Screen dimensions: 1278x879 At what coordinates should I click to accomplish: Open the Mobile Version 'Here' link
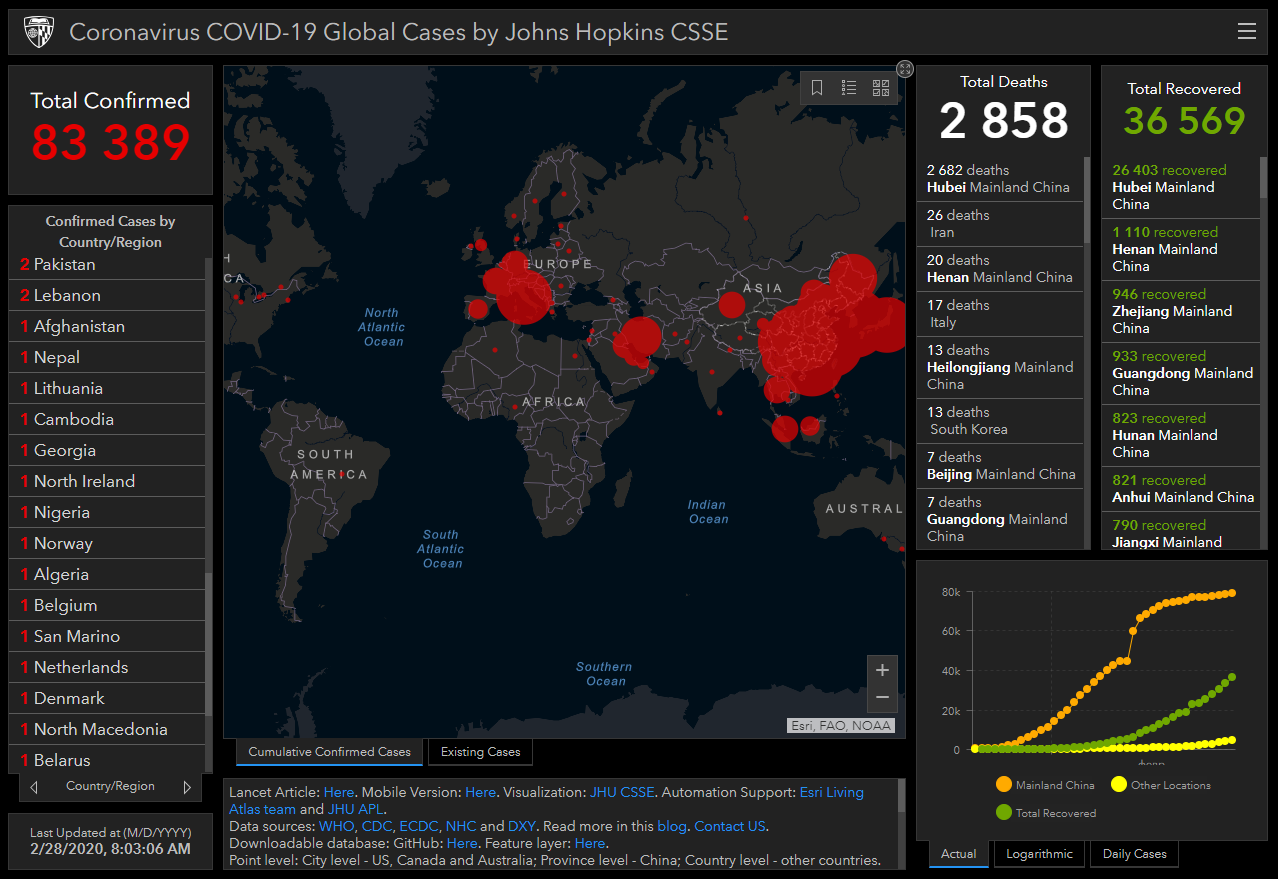[x=481, y=792]
